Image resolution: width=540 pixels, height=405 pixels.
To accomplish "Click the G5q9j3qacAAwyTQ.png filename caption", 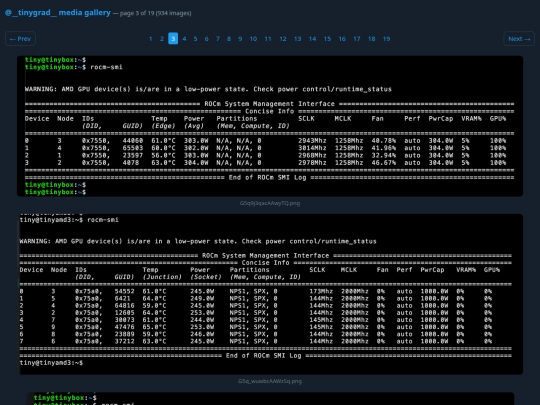I will click(270, 203).
